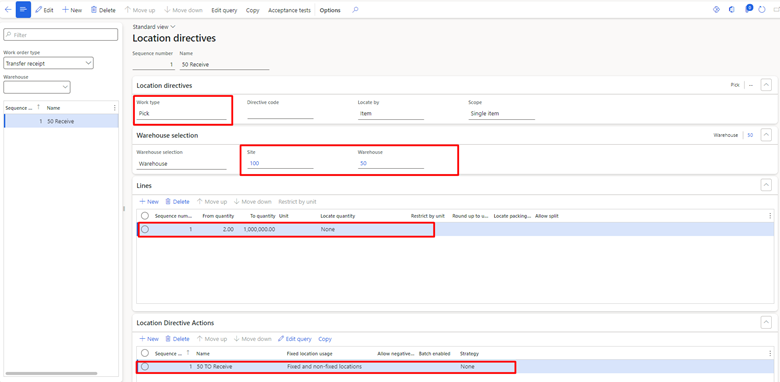The height and width of the screenshot is (382, 780).
Task: Click the Locate by field showing Item
Action: tap(390, 113)
